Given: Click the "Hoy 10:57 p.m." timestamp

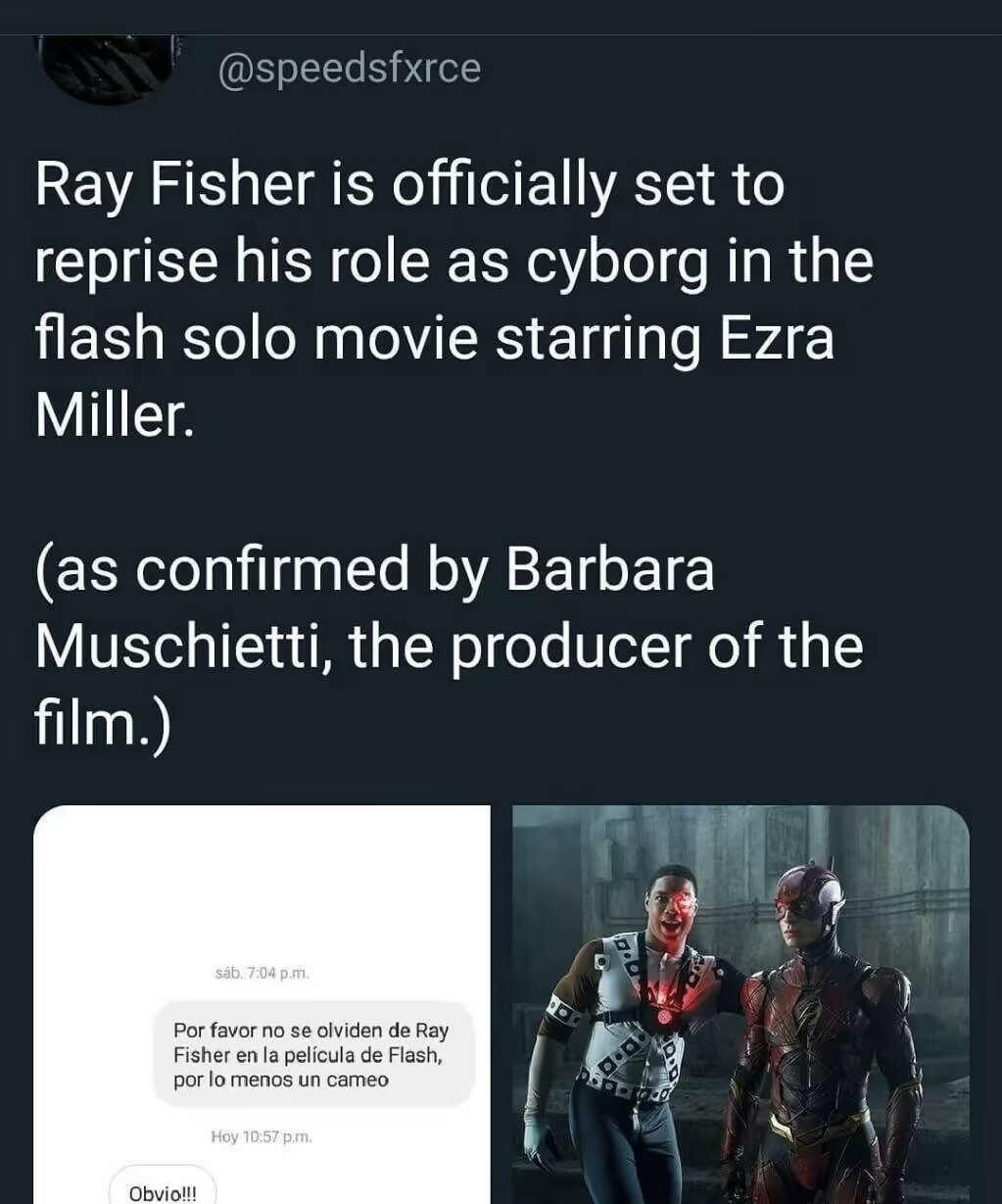Looking at the screenshot, I should [x=262, y=1136].
